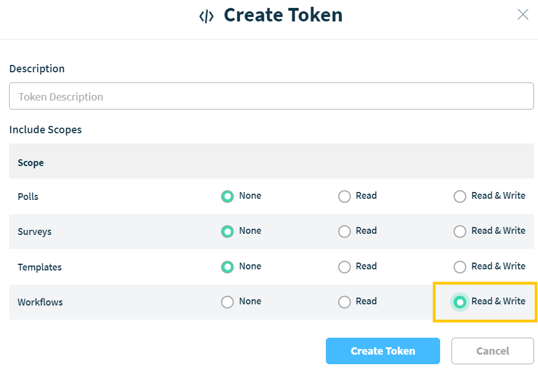This screenshot has height=371, width=538.
Task: Click the Scope column header
Action: pyautogui.click(x=31, y=163)
